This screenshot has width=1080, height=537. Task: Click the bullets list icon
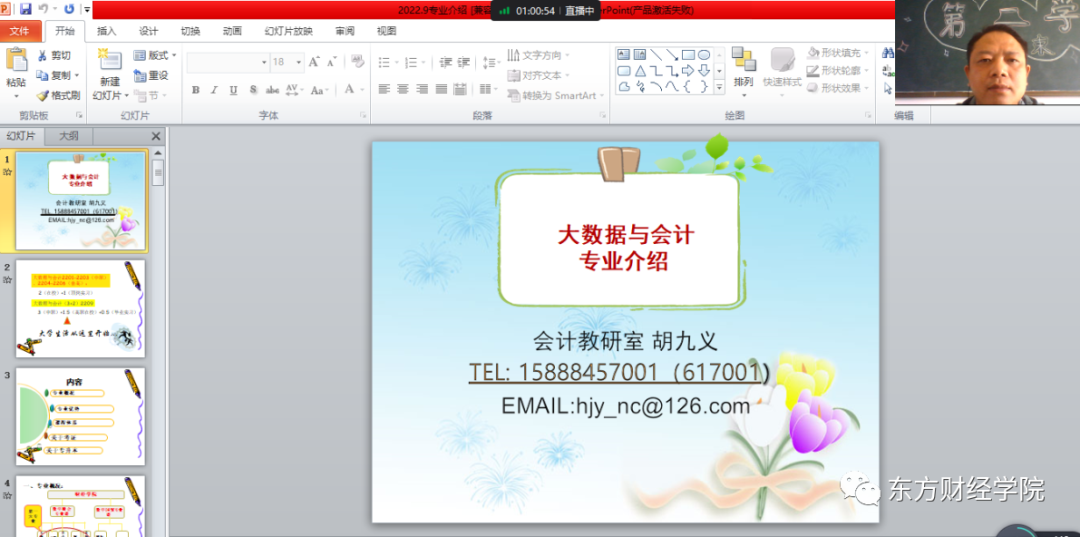point(384,62)
